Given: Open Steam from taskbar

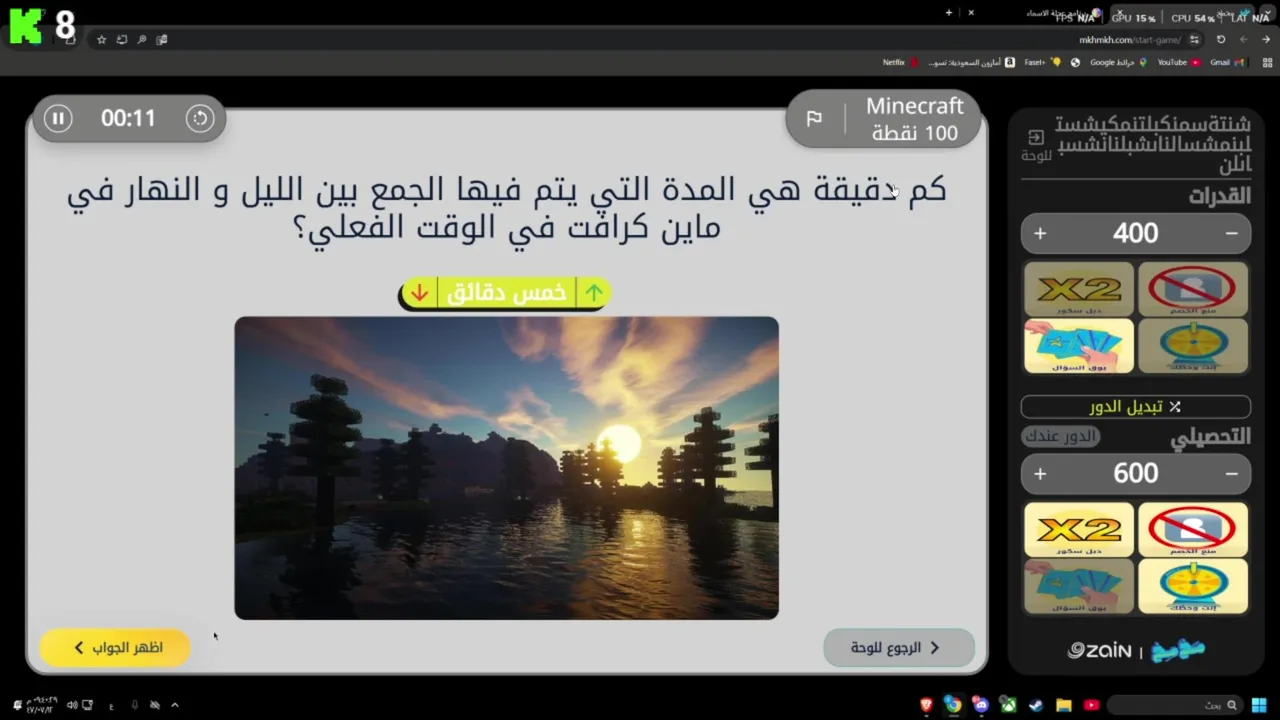Looking at the screenshot, I should coord(1035,705).
